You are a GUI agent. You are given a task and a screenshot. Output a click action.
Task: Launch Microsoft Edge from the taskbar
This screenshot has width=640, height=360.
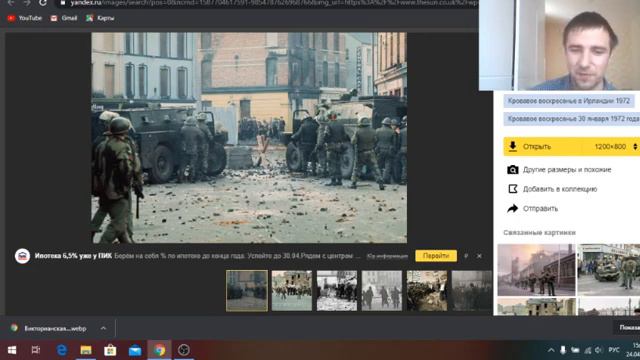(62, 350)
